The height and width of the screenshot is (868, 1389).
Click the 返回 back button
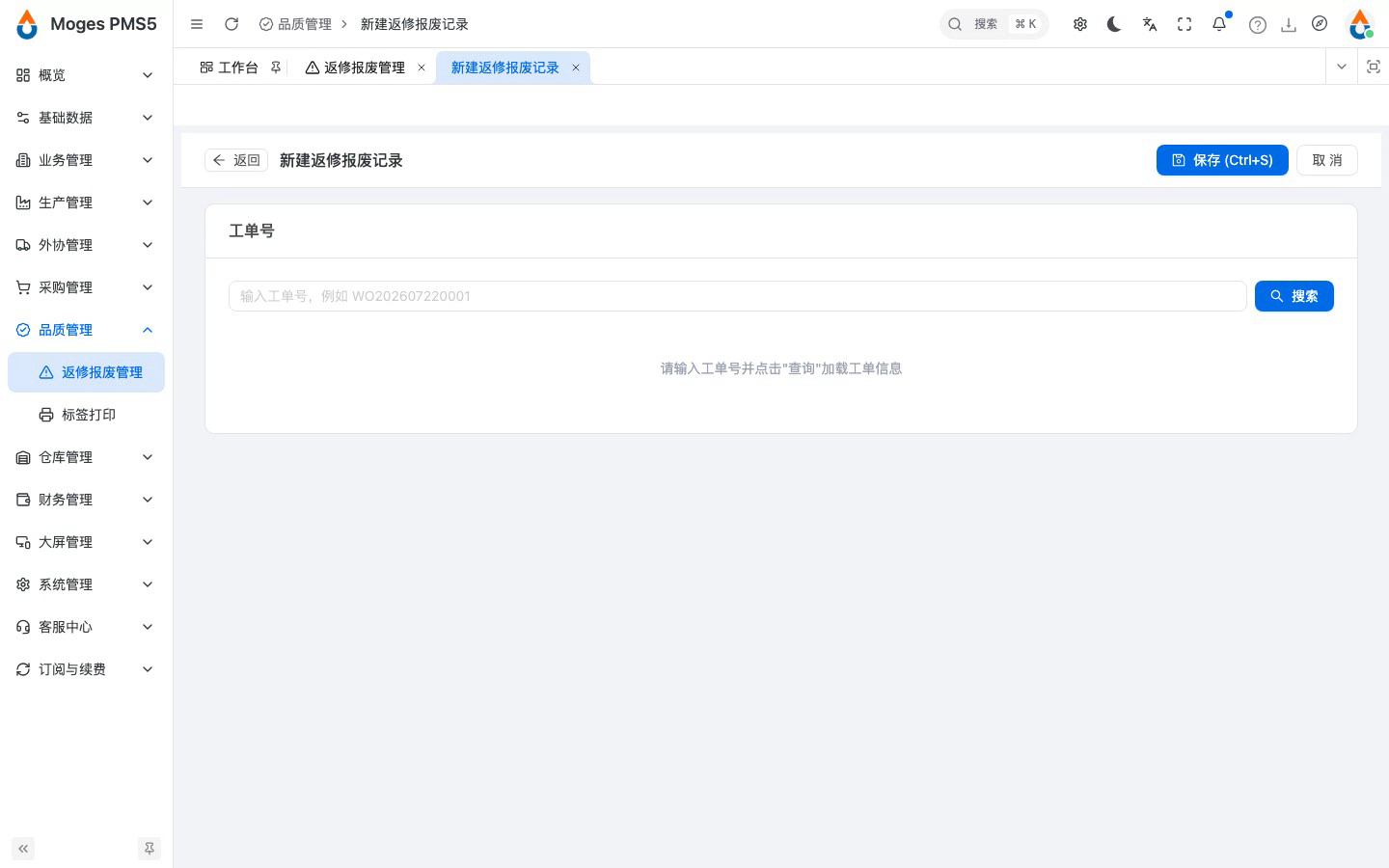[236, 160]
